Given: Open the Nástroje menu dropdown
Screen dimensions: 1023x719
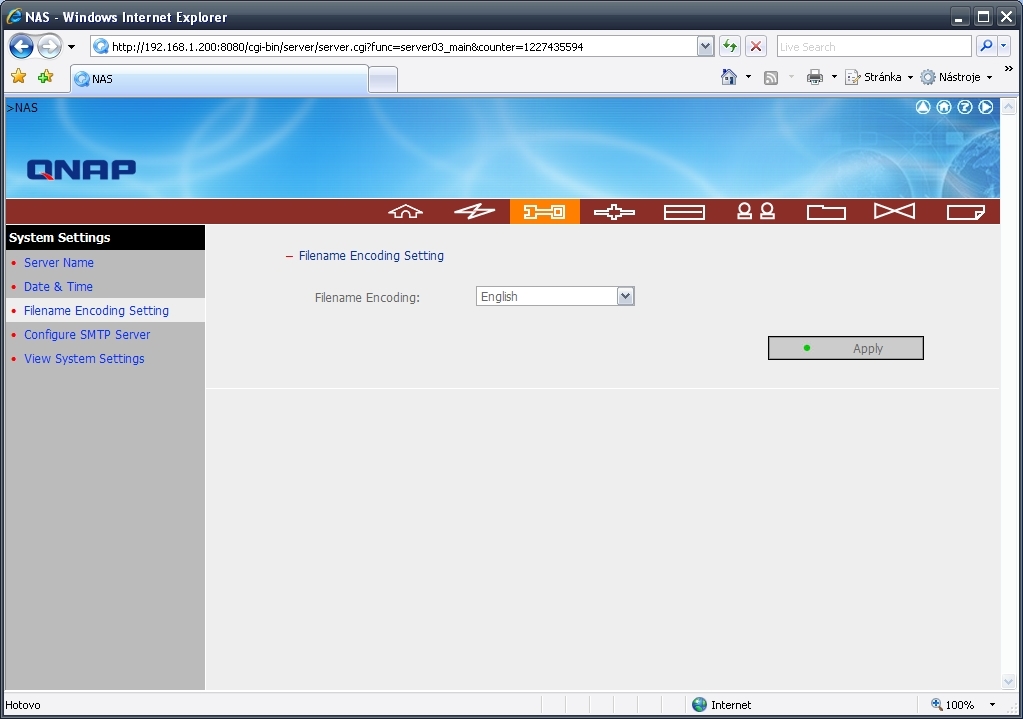Looking at the screenshot, I should click(x=956, y=77).
